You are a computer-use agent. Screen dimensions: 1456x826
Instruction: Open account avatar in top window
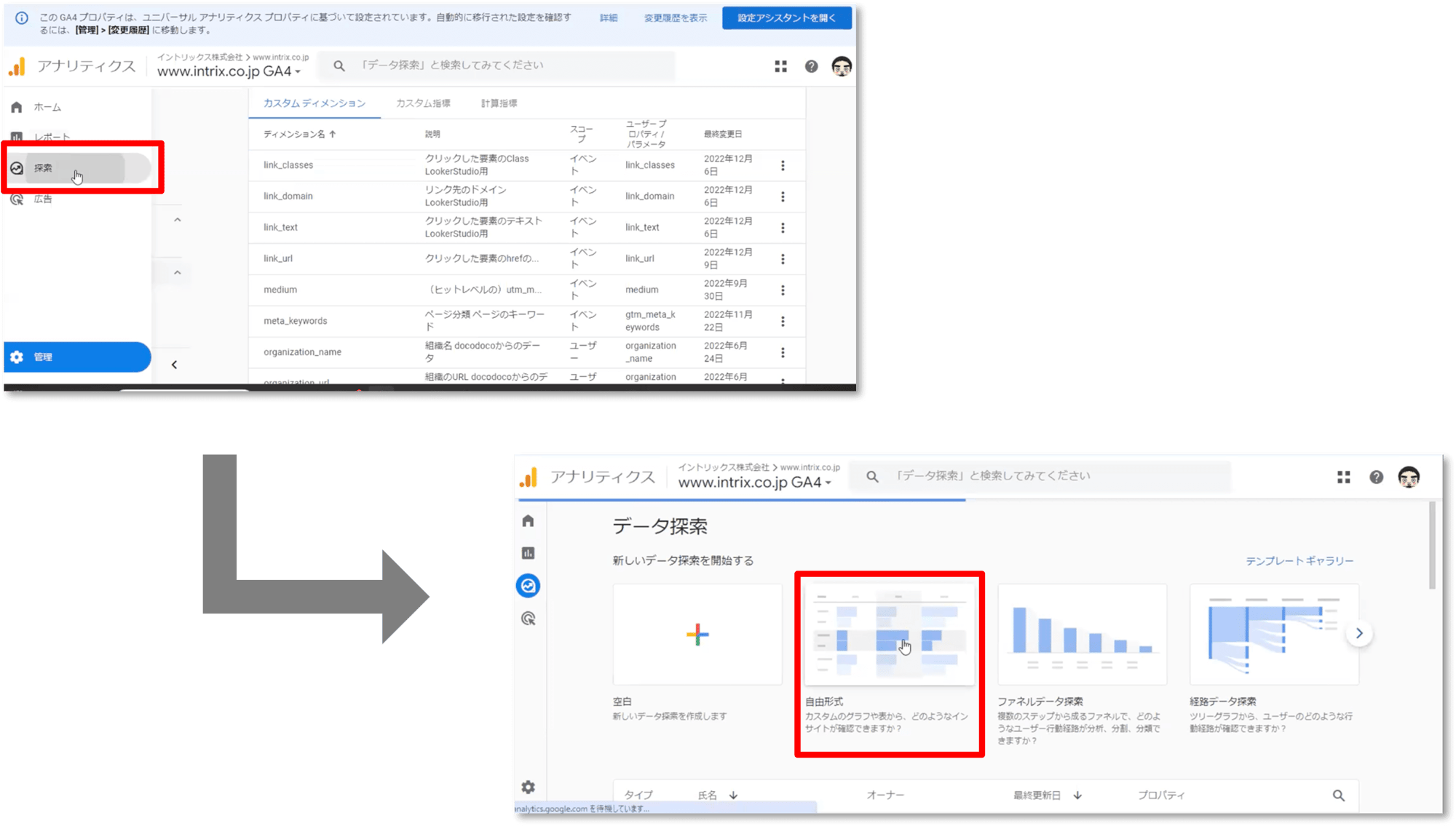(x=842, y=66)
